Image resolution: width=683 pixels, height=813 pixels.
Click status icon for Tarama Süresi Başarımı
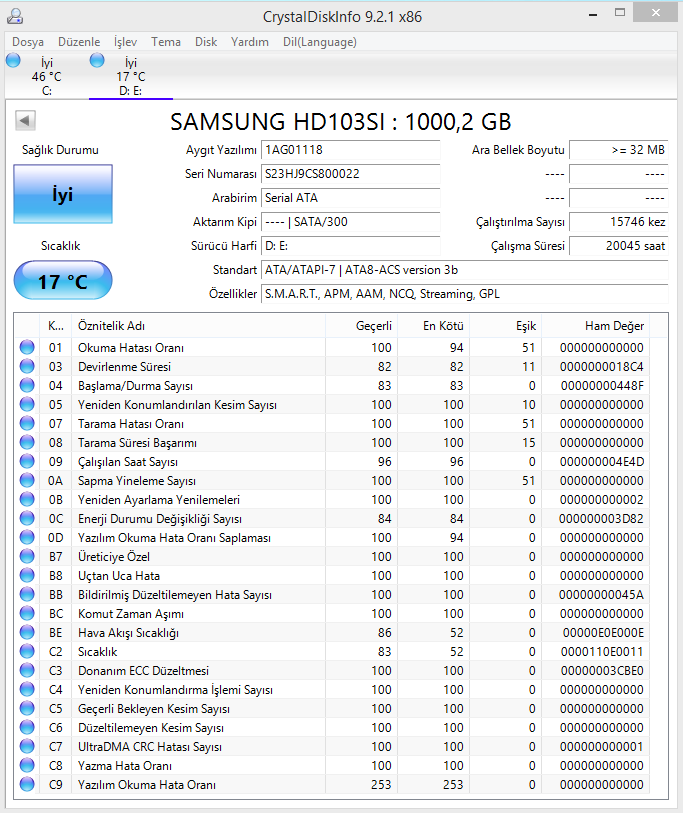click(27, 442)
